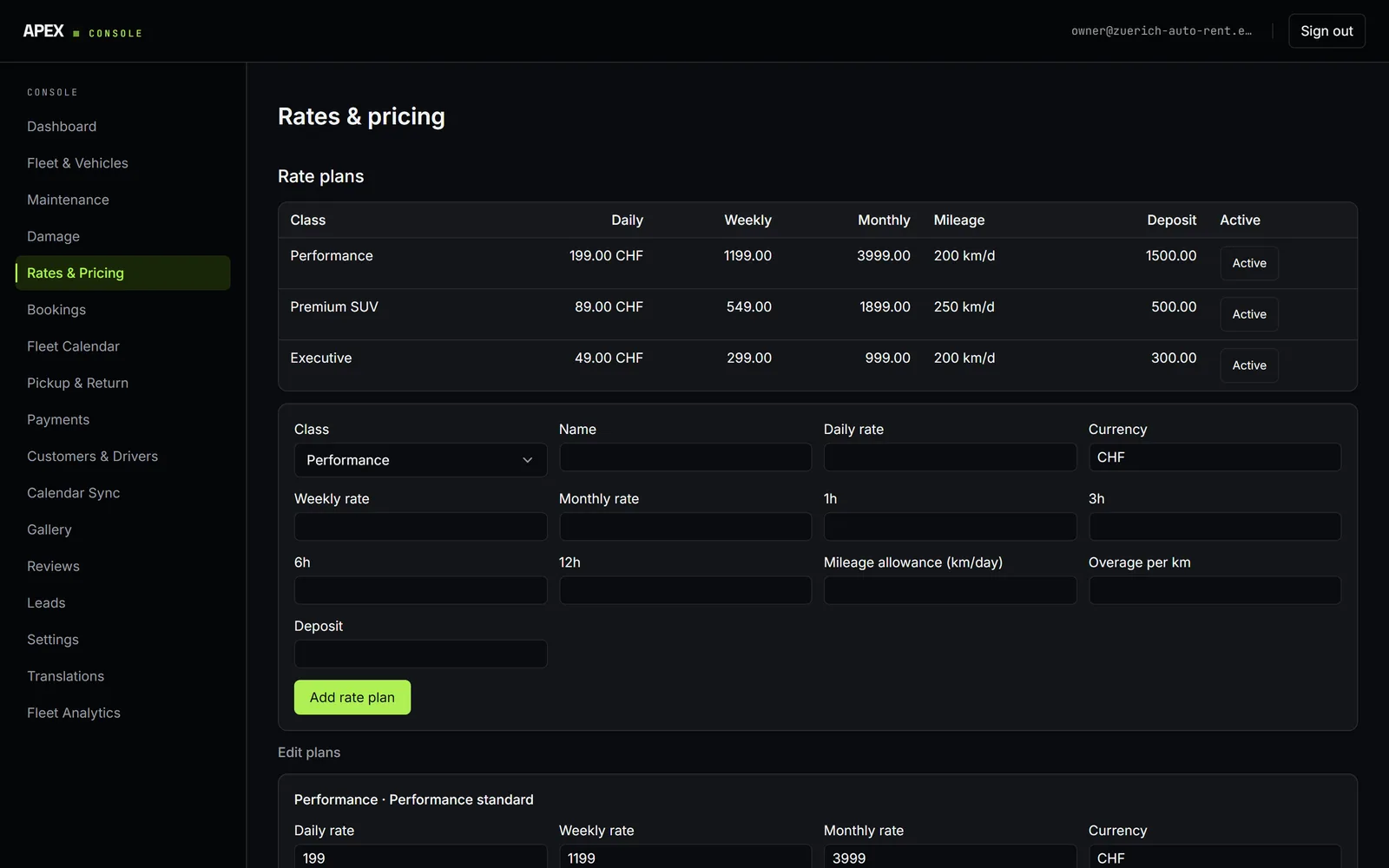1389x868 pixels.
Task: Edit Performance standard Weekly rate field showing 1199
Action: (685, 857)
